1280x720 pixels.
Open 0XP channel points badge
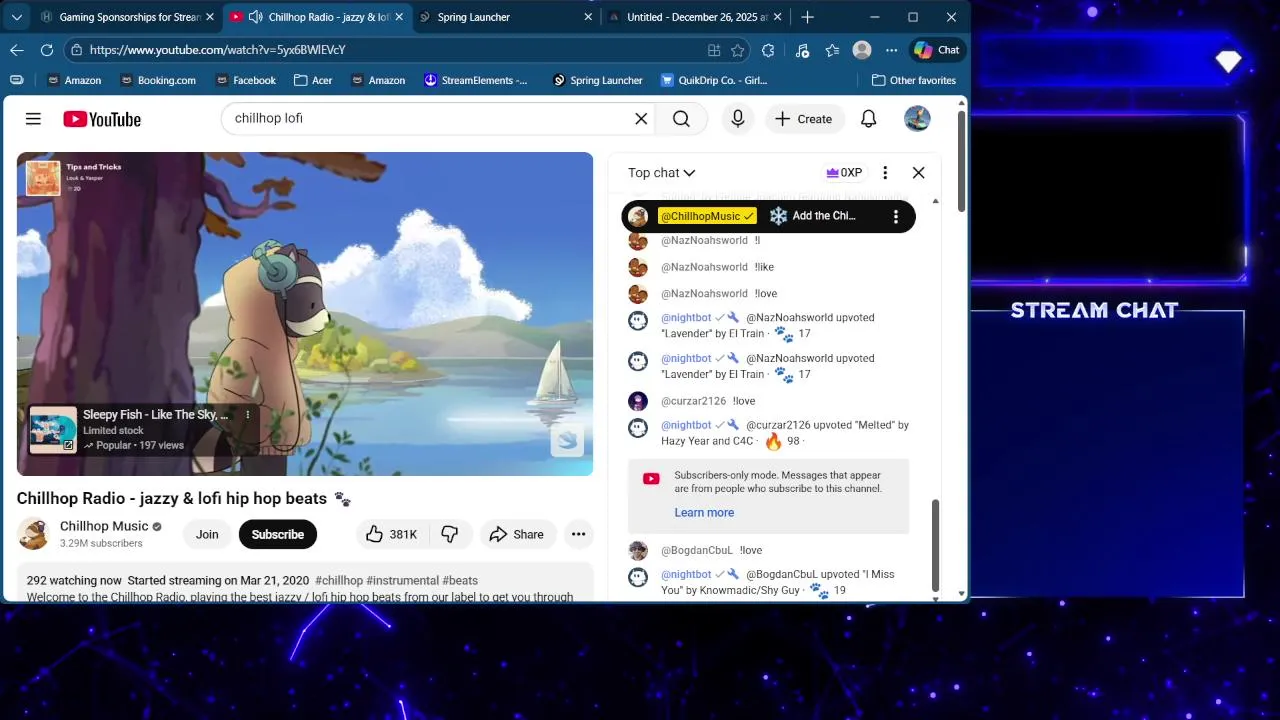pos(844,173)
